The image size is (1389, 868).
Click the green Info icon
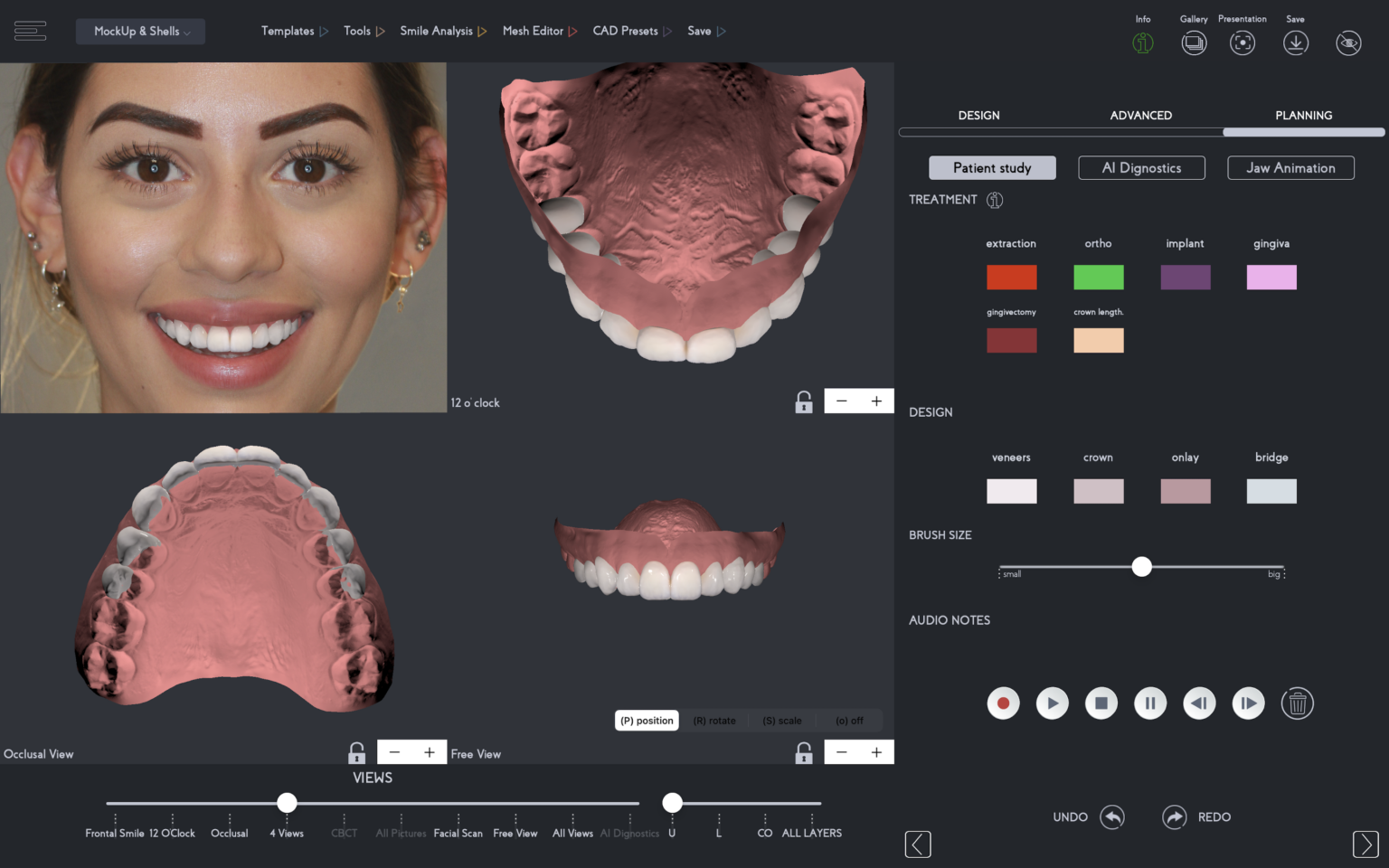(1142, 42)
